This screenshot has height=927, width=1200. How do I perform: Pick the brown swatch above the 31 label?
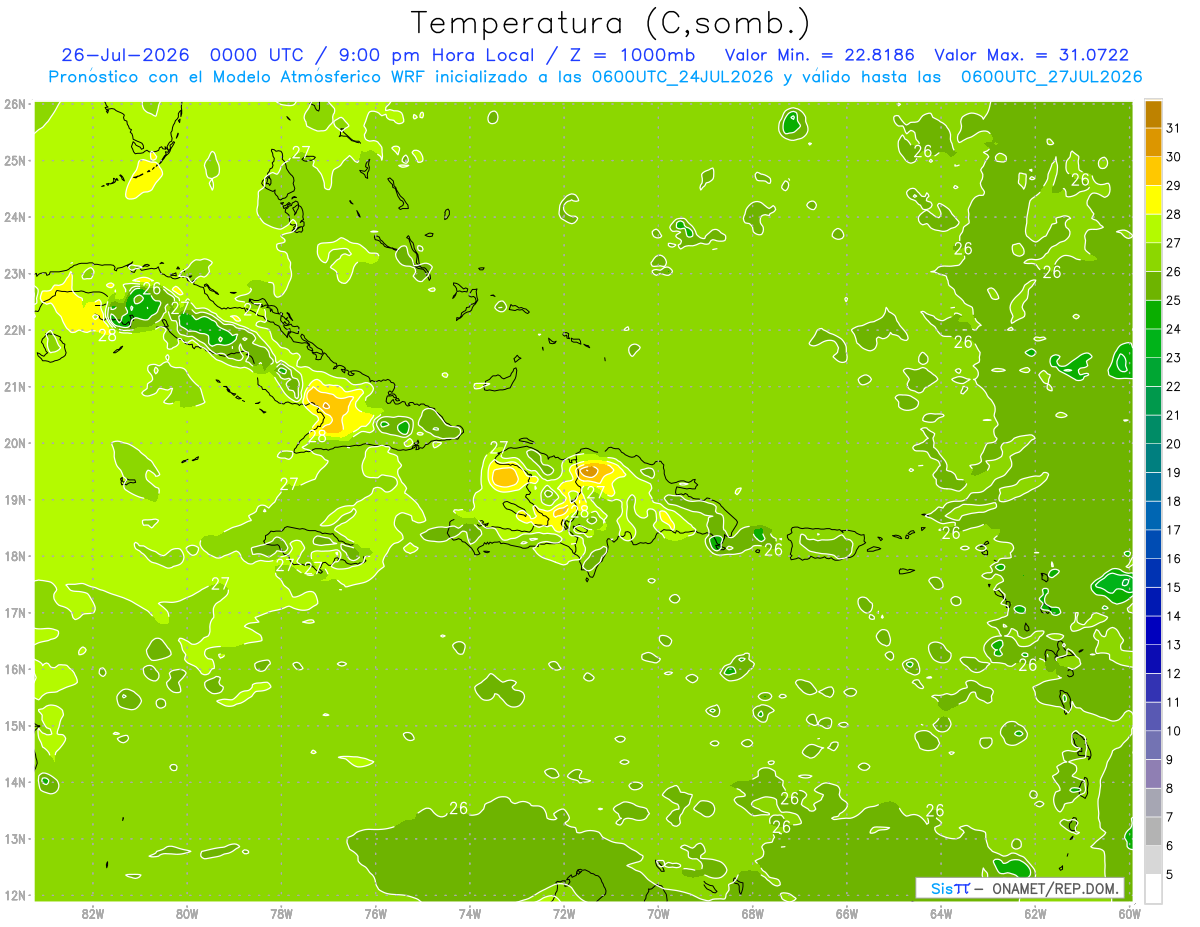point(1153,115)
